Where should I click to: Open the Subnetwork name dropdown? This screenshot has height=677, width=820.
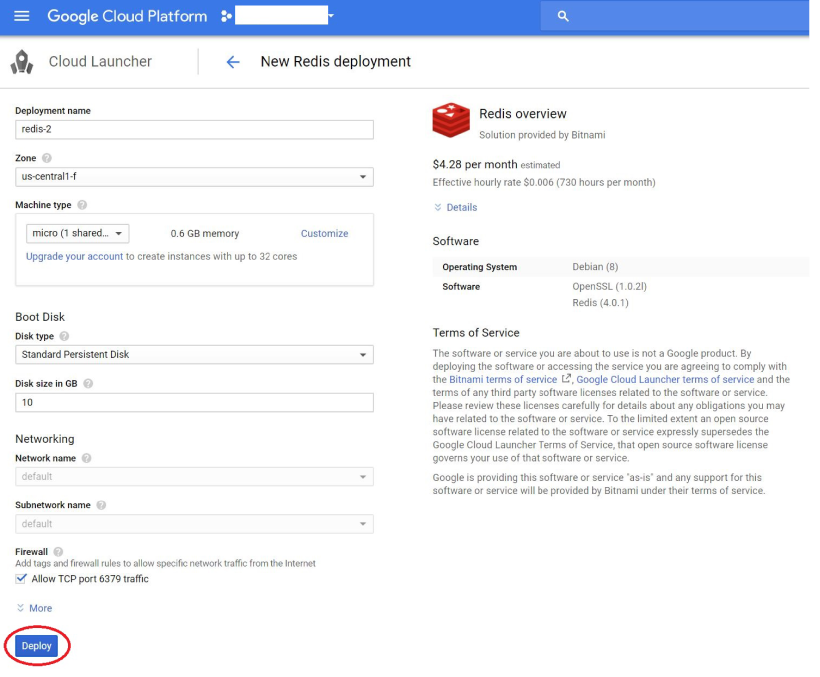(194, 524)
